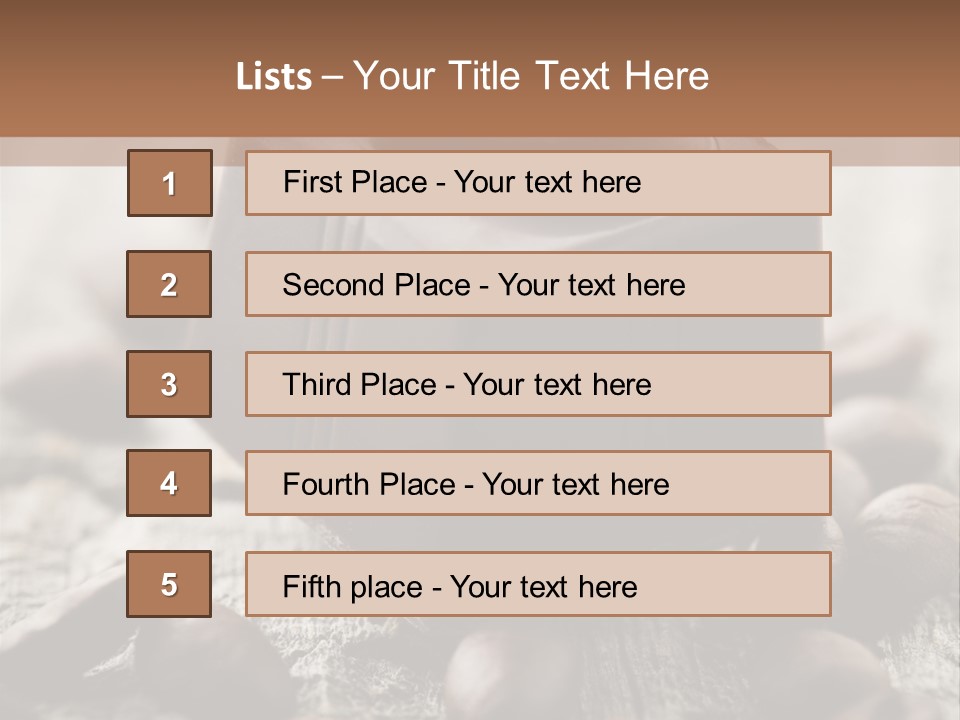The height and width of the screenshot is (720, 960).
Task: Click Your text here in the Fifth place row
Action: coord(544,586)
